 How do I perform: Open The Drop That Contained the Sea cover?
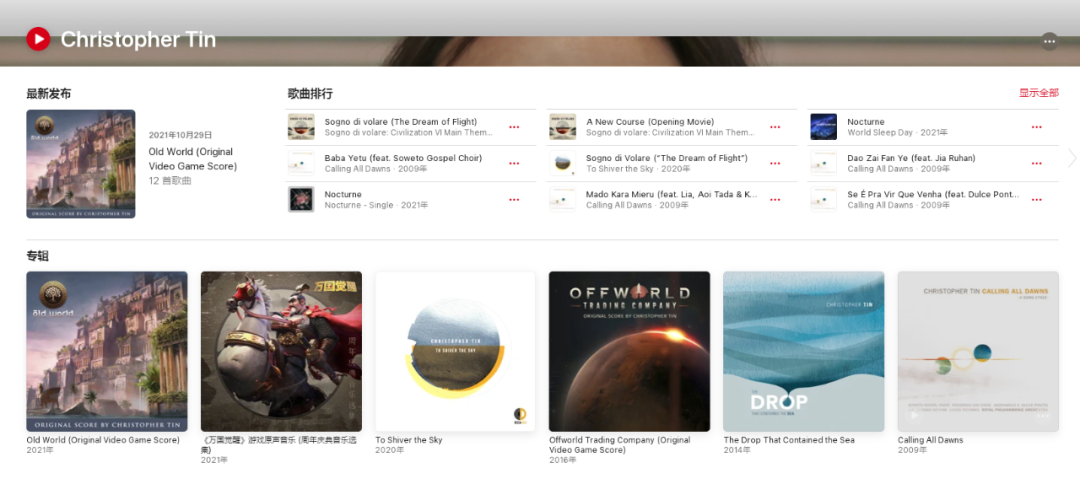[804, 351]
